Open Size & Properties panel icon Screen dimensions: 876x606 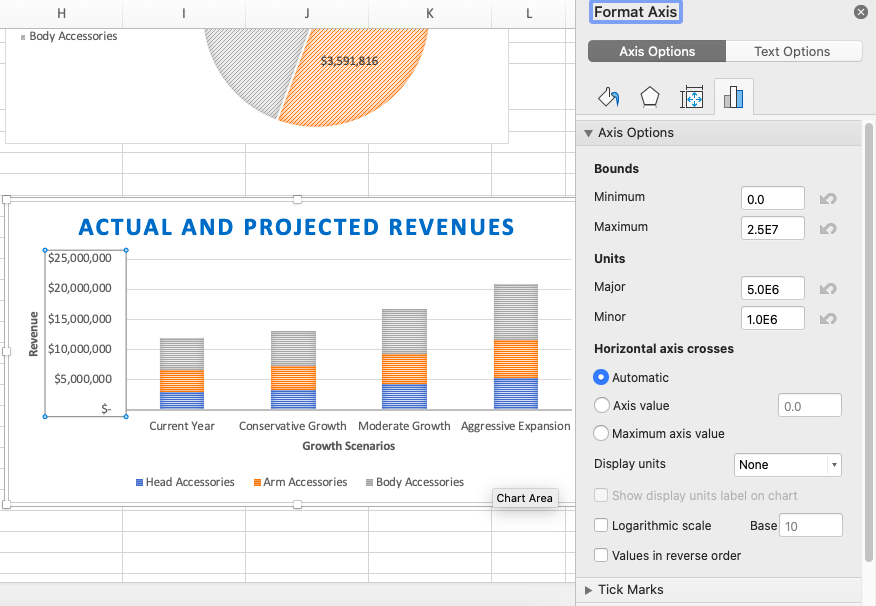pos(692,96)
